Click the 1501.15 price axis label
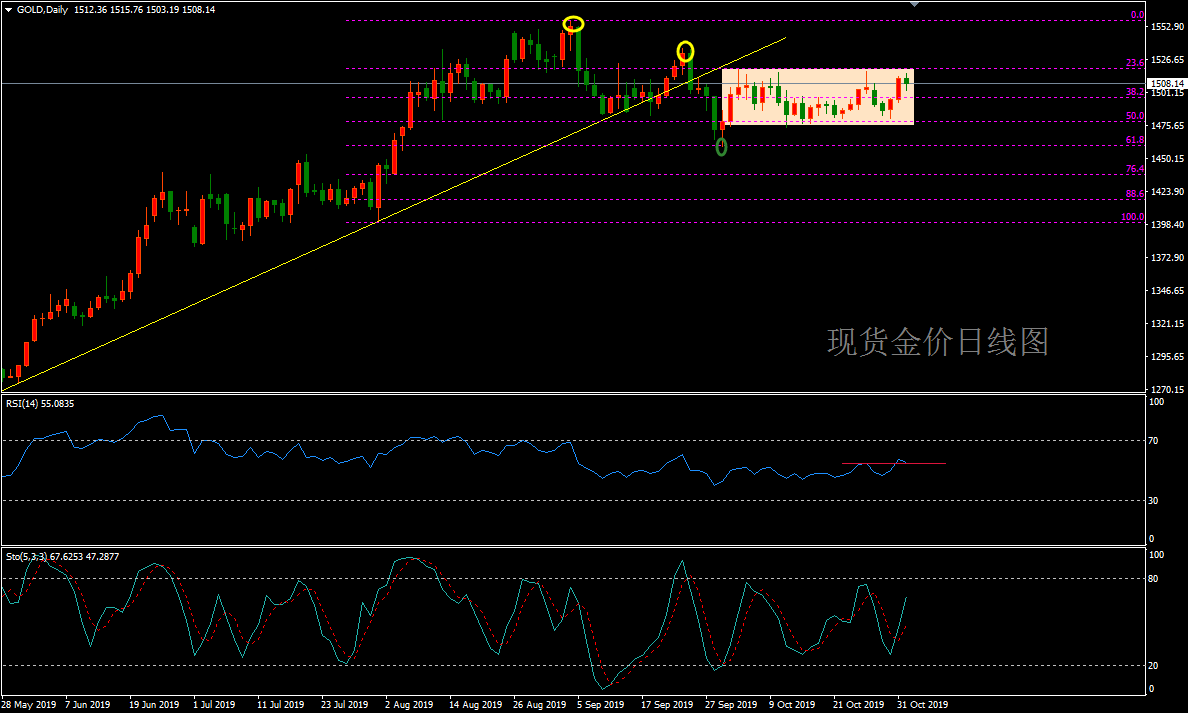Viewport: 1188px width, 713px height. click(x=1167, y=92)
